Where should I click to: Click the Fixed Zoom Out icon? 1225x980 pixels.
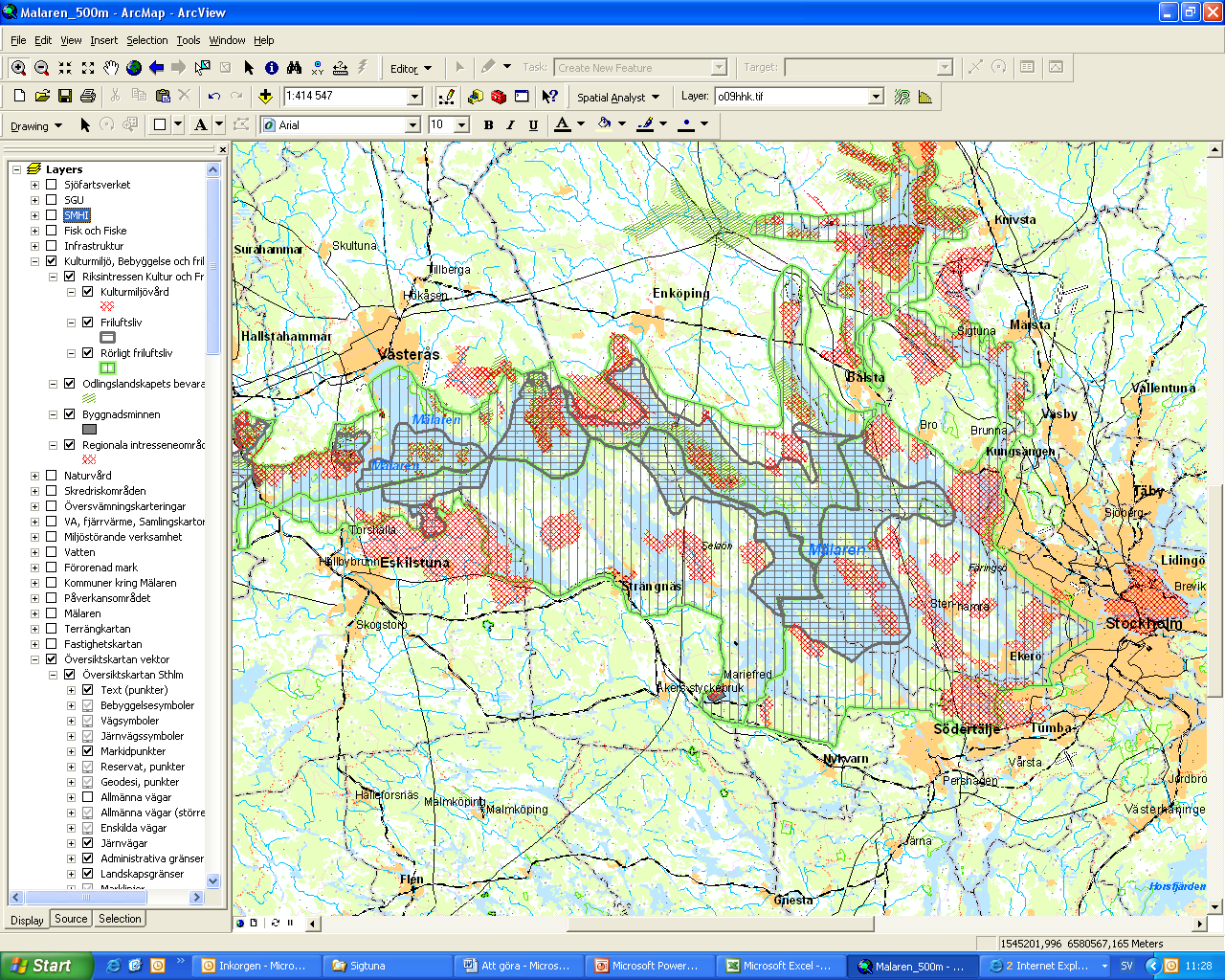click(88, 68)
